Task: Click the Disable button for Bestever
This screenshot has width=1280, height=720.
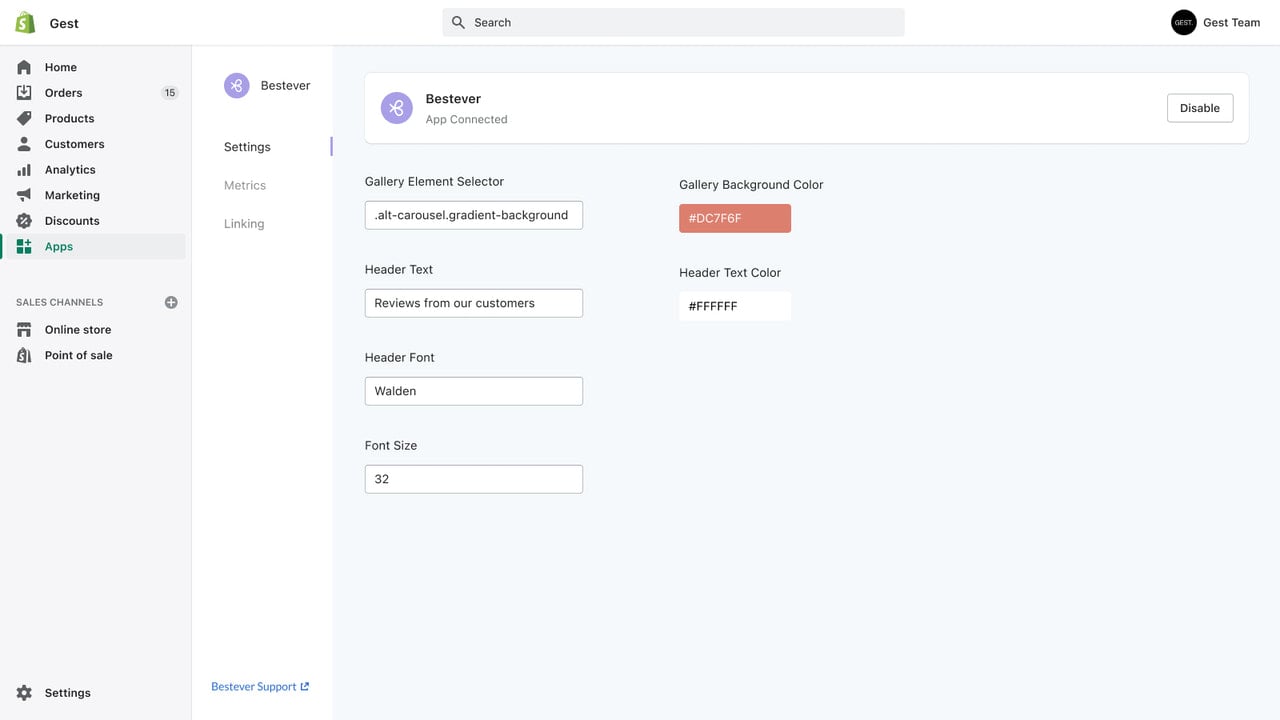Action: [1200, 108]
